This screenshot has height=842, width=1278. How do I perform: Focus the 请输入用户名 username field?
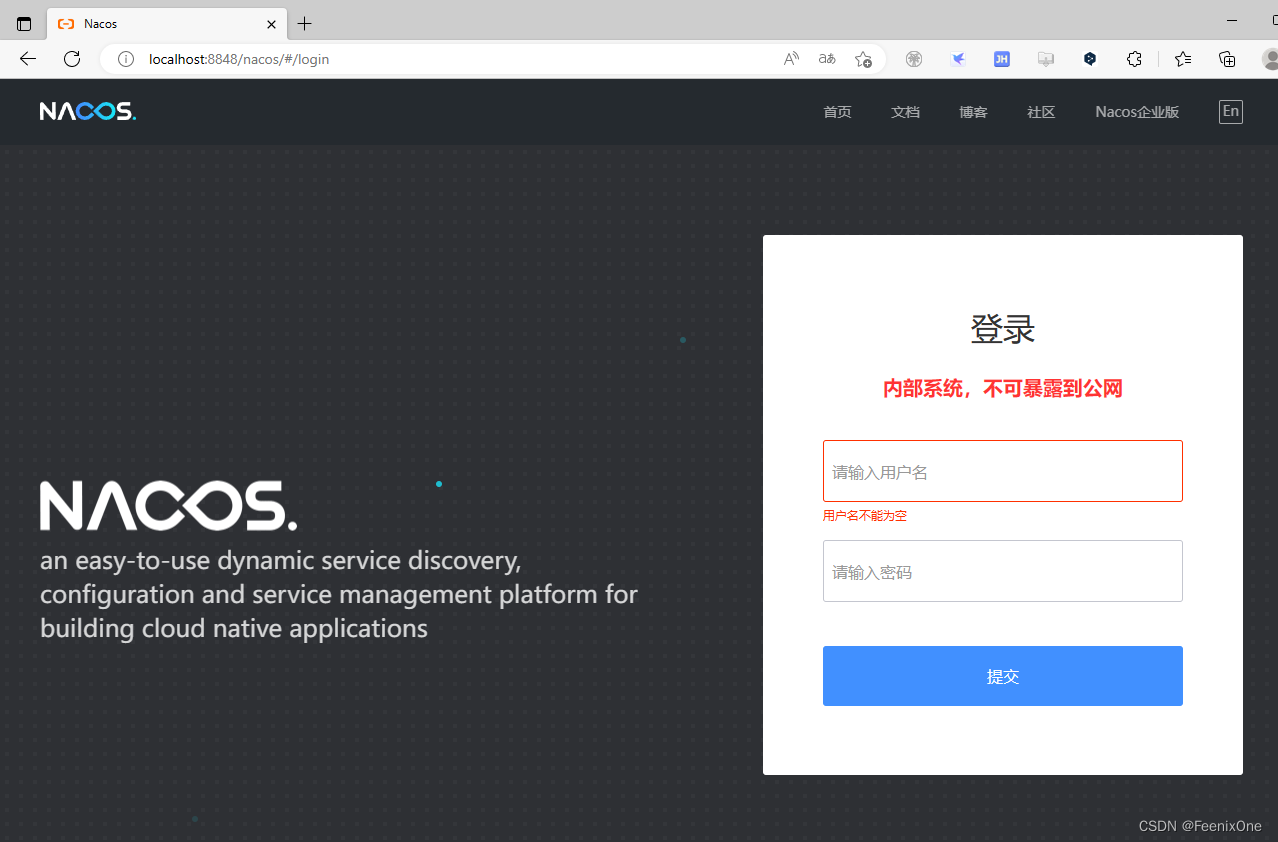(x=1003, y=471)
